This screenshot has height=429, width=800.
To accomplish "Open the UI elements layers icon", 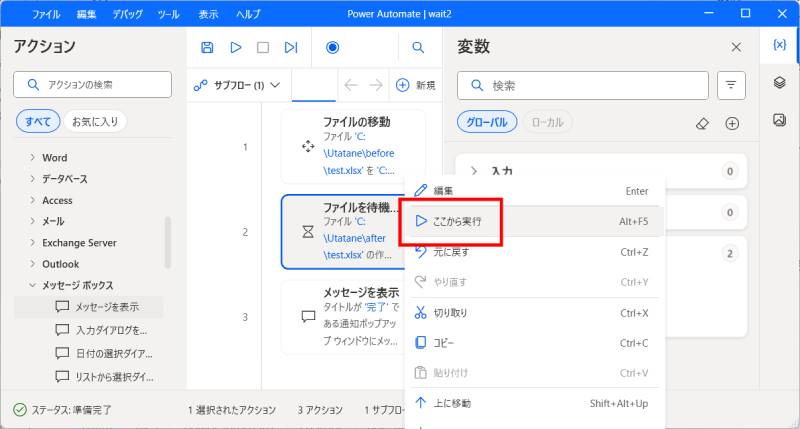I will (x=779, y=83).
